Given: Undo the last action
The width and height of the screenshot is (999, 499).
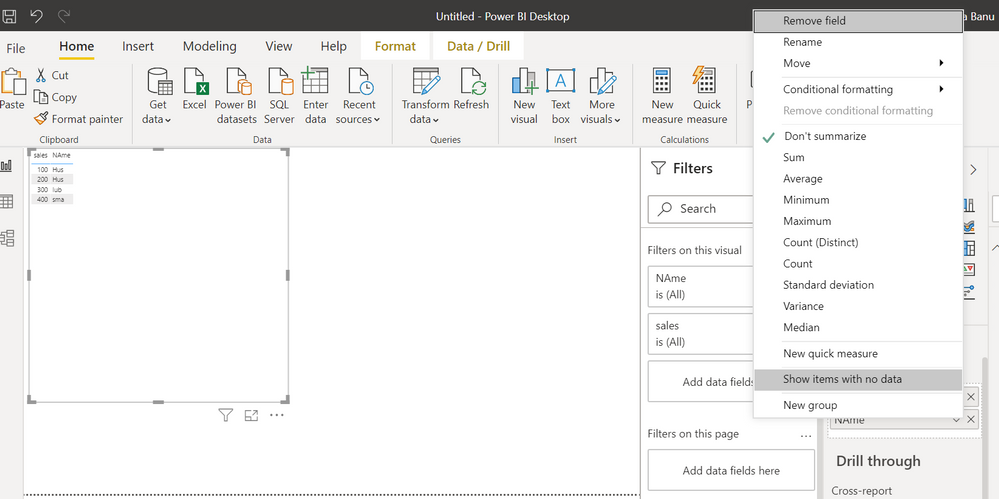Looking at the screenshot, I should point(36,16).
